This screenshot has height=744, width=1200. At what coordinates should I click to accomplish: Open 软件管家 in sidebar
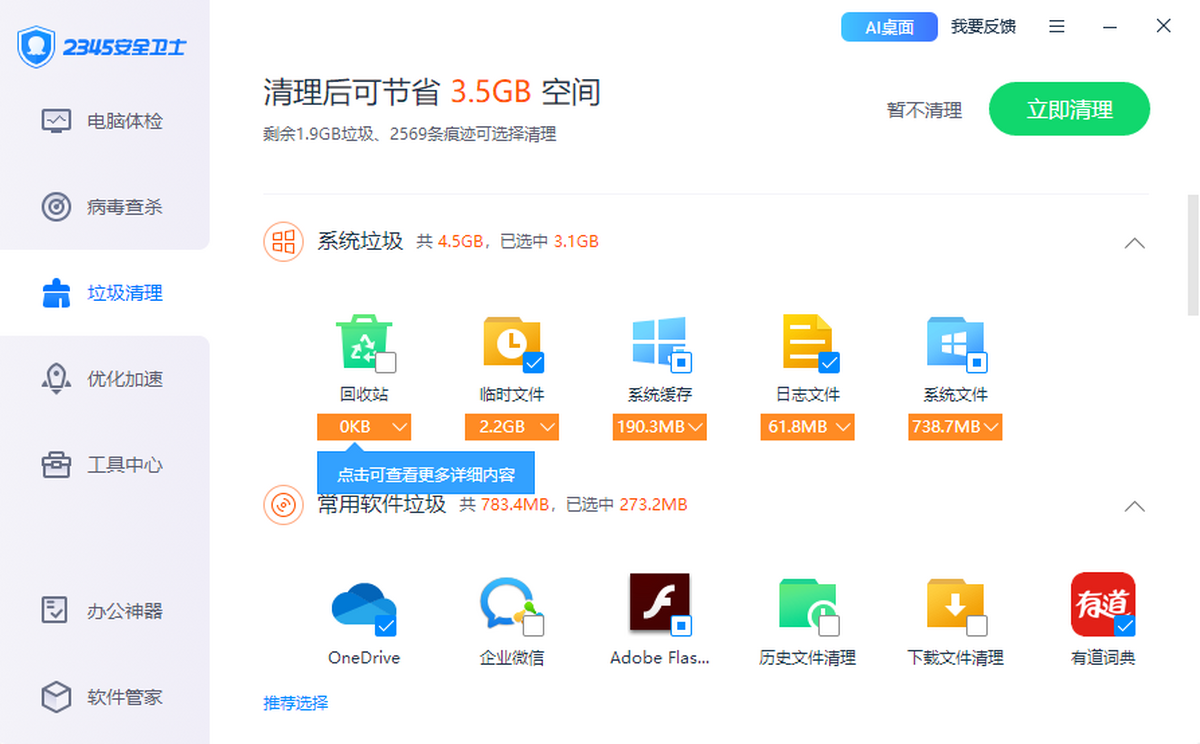pyautogui.click(x=105, y=697)
